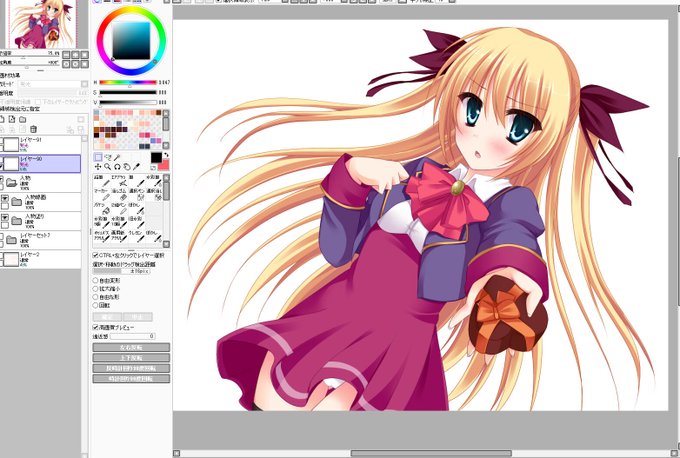Select 自由な形 radio option
Screen dimensions: 680x458
click(95, 297)
